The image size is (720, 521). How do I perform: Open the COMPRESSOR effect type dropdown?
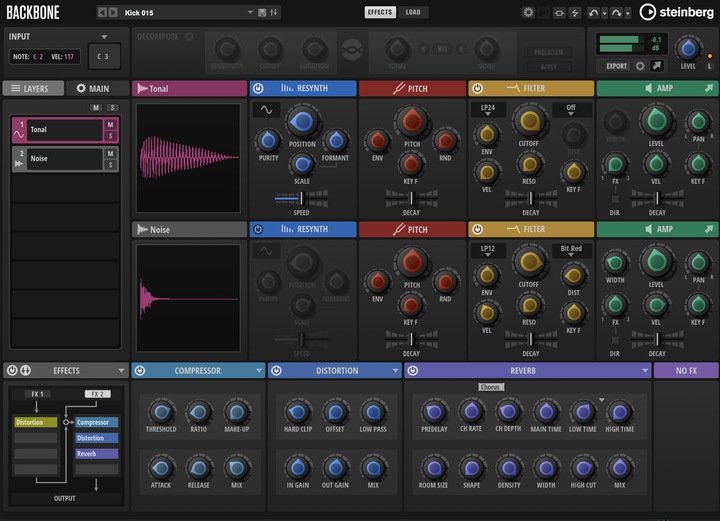tap(259, 370)
